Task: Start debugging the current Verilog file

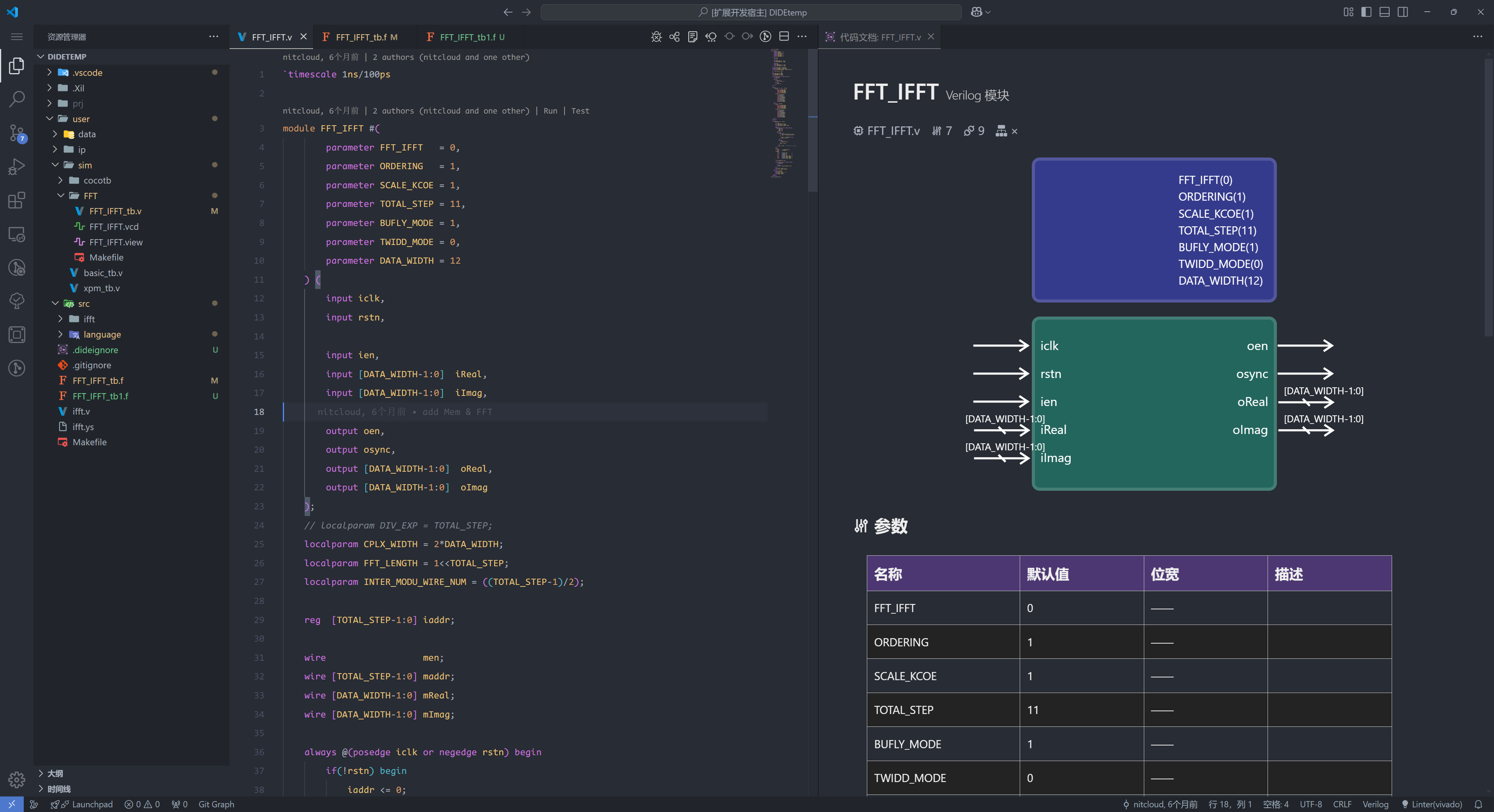Action: click(x=656, y=37)
